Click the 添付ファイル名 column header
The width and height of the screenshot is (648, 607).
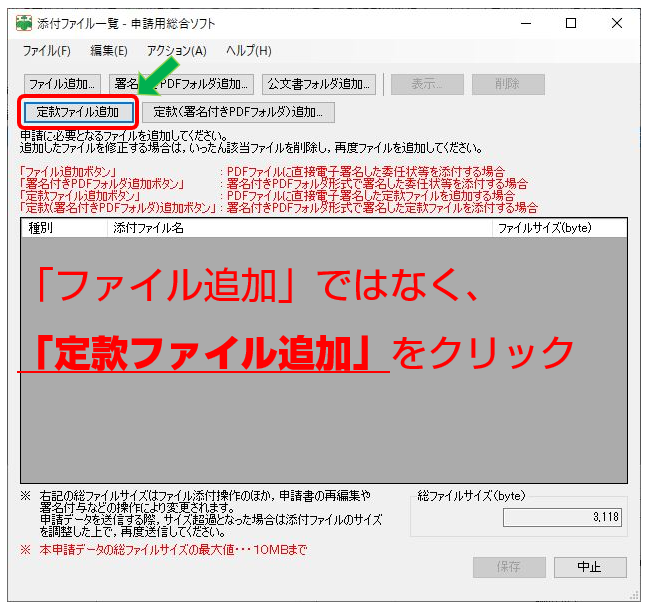point(300,228)
